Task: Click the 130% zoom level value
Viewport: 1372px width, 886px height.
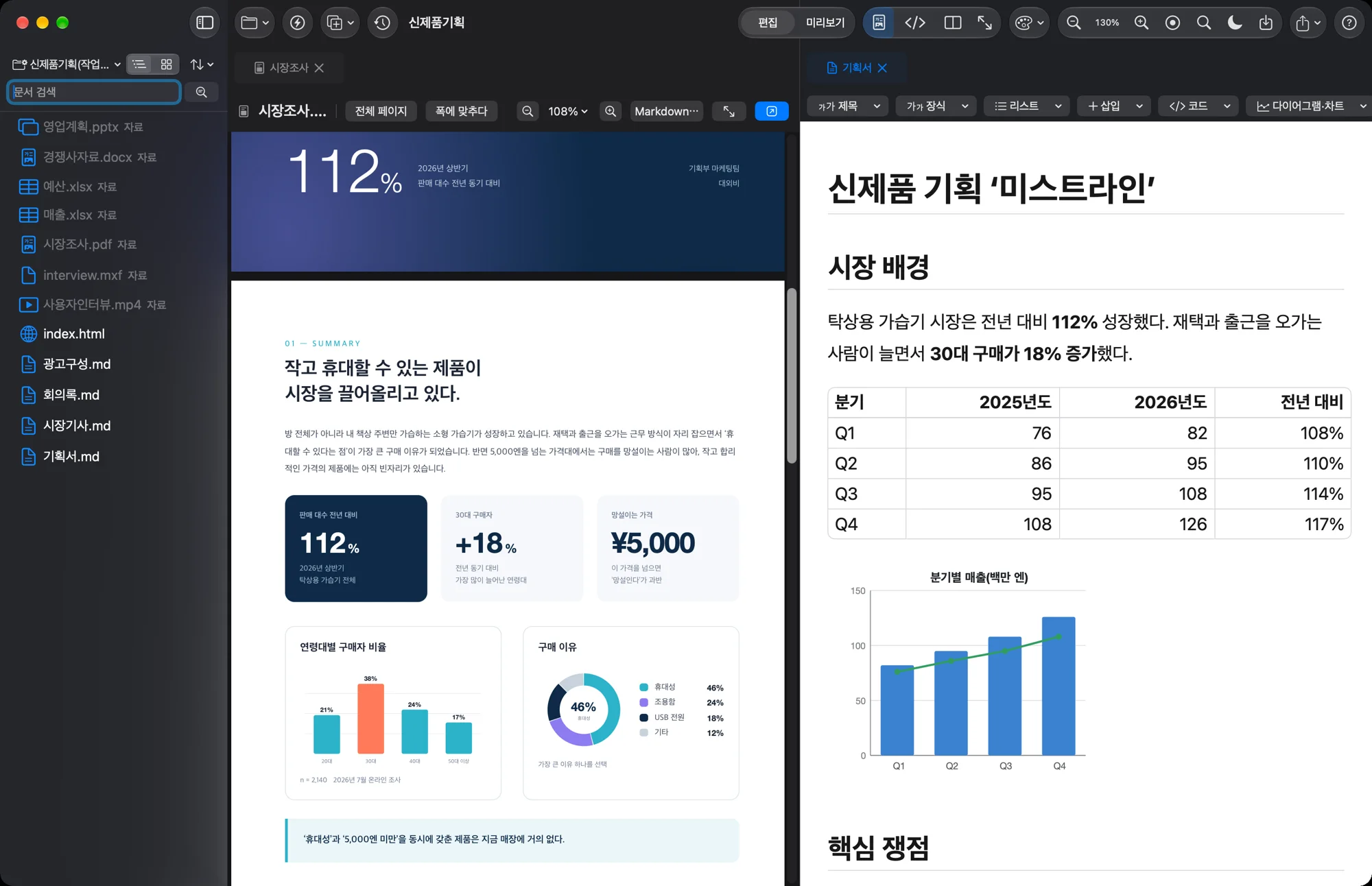Action: tap(1107, 23)
